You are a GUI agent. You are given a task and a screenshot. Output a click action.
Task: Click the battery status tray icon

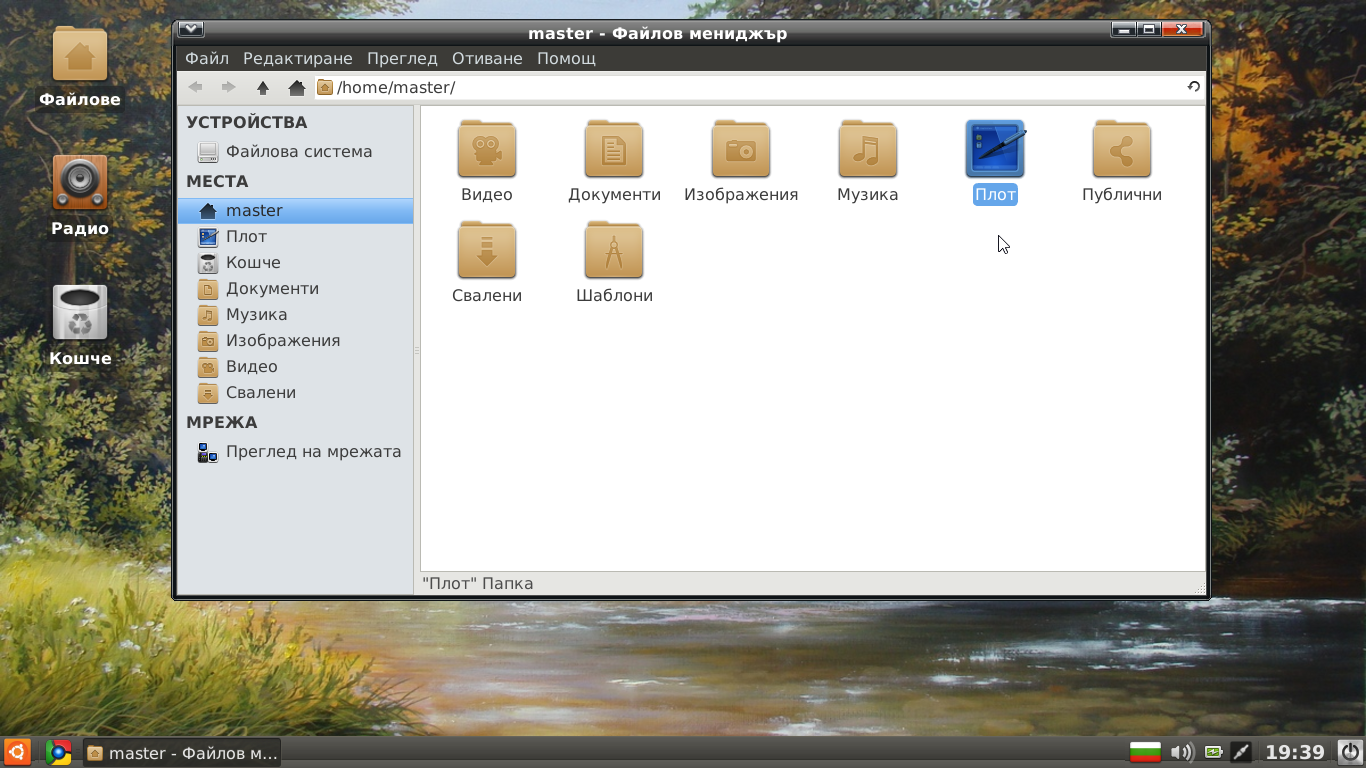(1214, 752)
